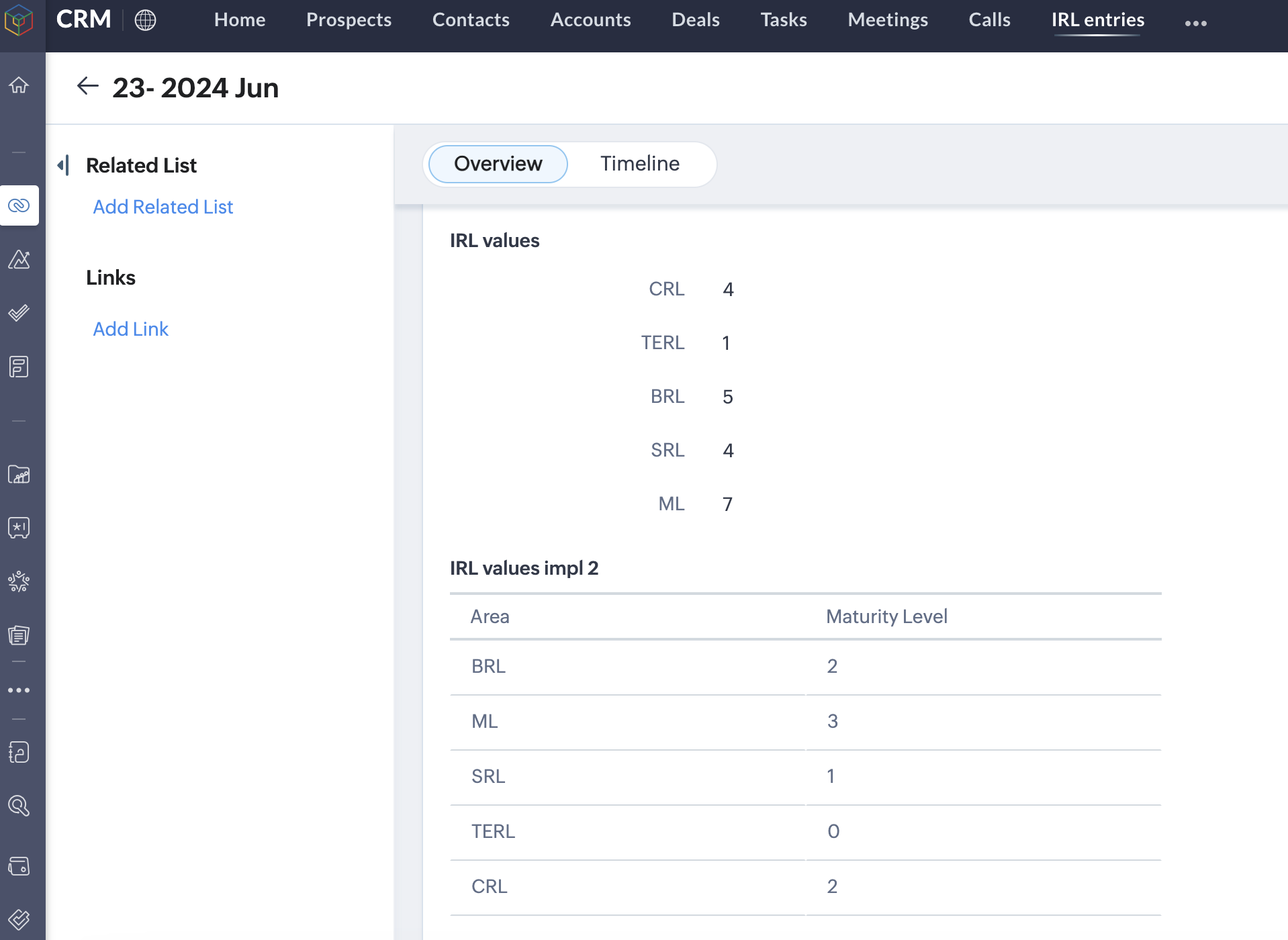Click the chain-link CRM sidebar icon
The width and height of the screenshot is (1288, 940).
pyautogui.click(x=19, y=205)
